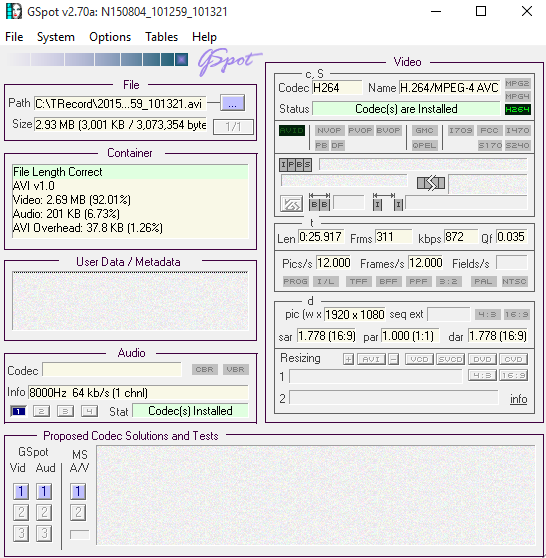546x558 pixels.
Task: Click the audio VBR indicator
Action: [x=235, y=369]
